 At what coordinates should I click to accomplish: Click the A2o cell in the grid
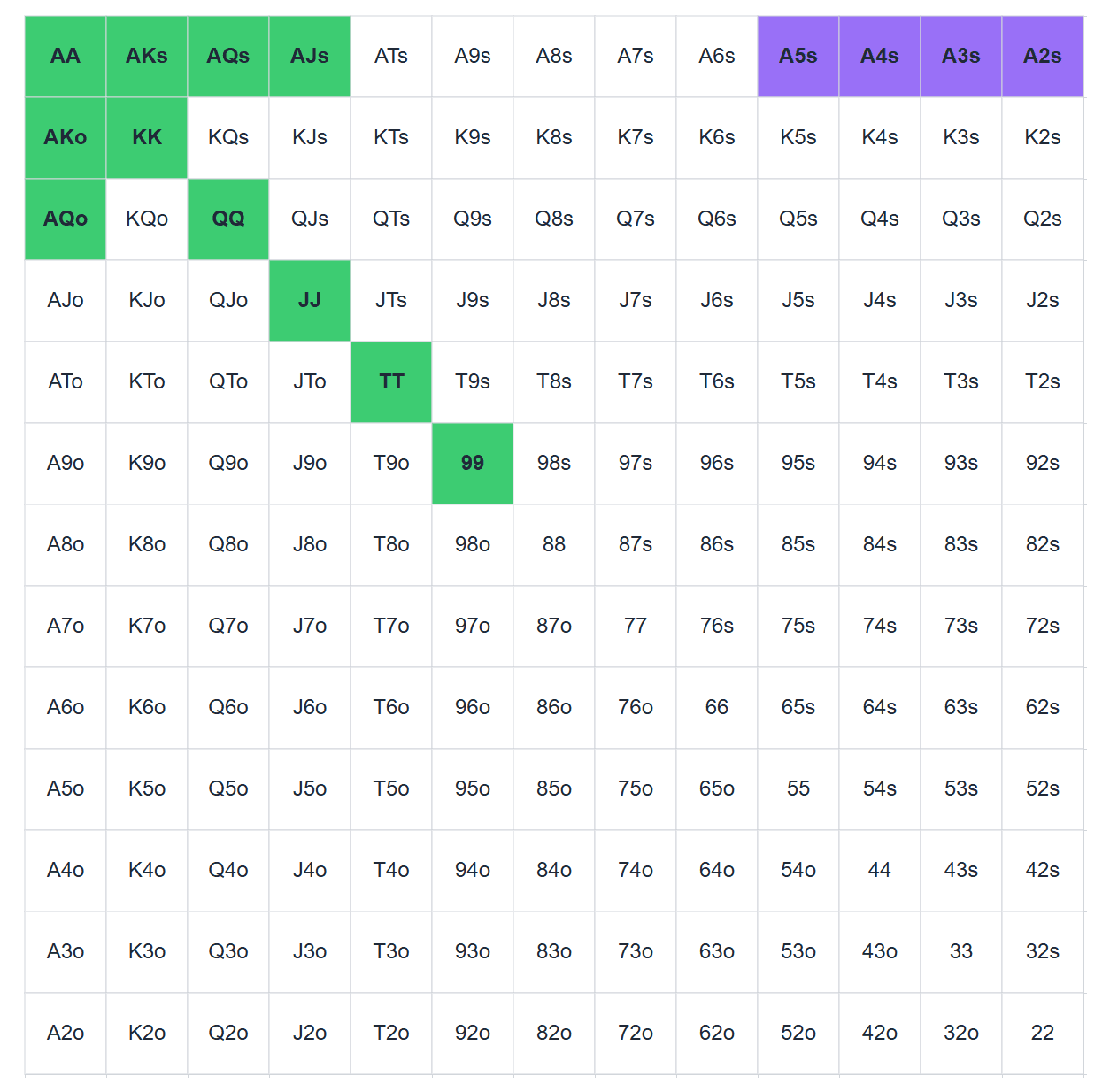(x=66, y=1033)
